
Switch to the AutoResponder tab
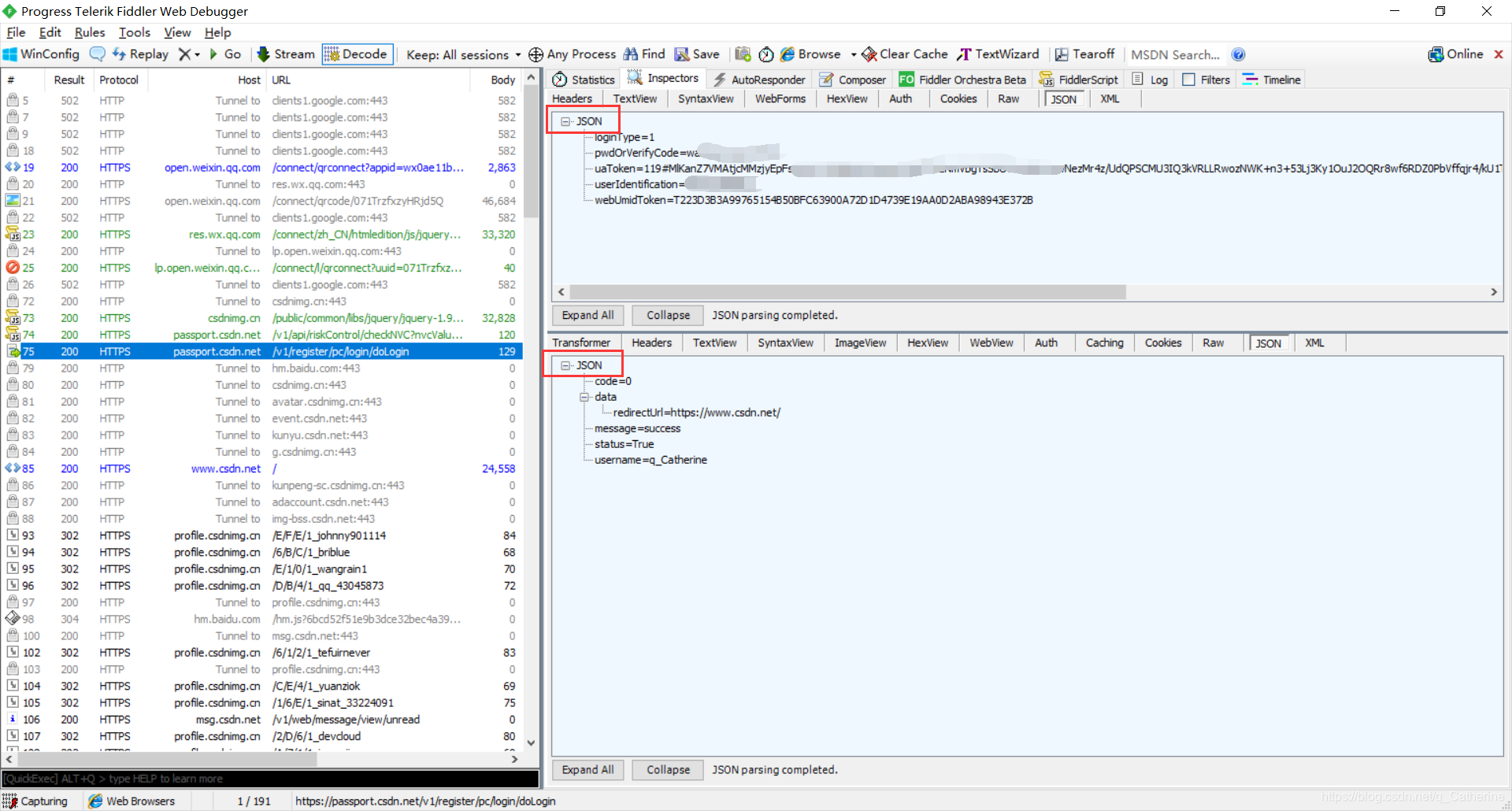pyautogui.click(x=759, y=80)
